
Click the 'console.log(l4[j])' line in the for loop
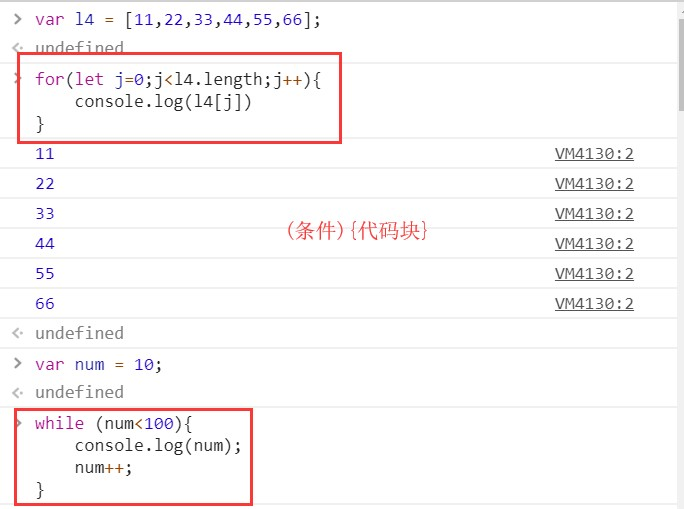click(163, 102)
